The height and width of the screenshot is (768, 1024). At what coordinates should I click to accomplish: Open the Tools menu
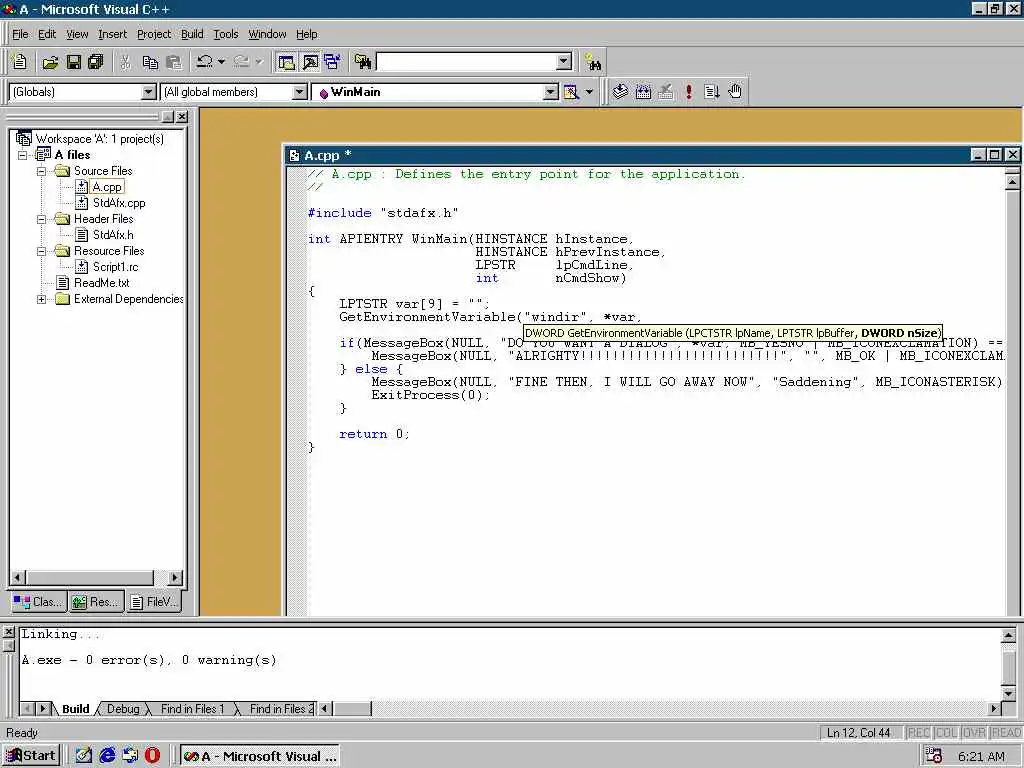pos(226,34)
